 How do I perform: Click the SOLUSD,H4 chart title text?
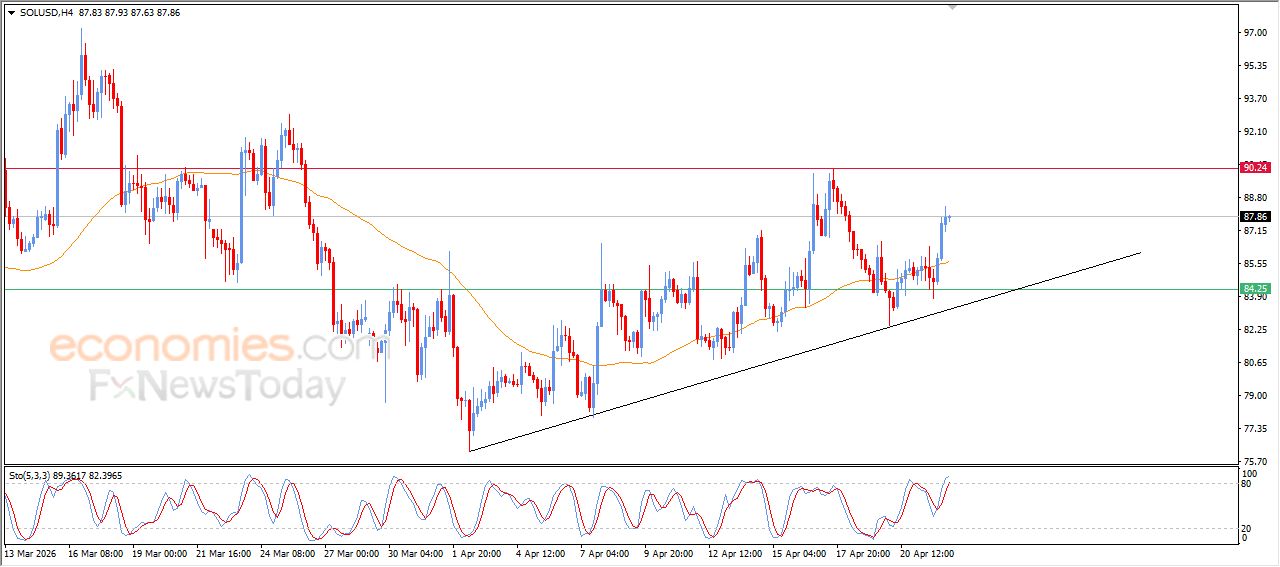click(46, 13)
